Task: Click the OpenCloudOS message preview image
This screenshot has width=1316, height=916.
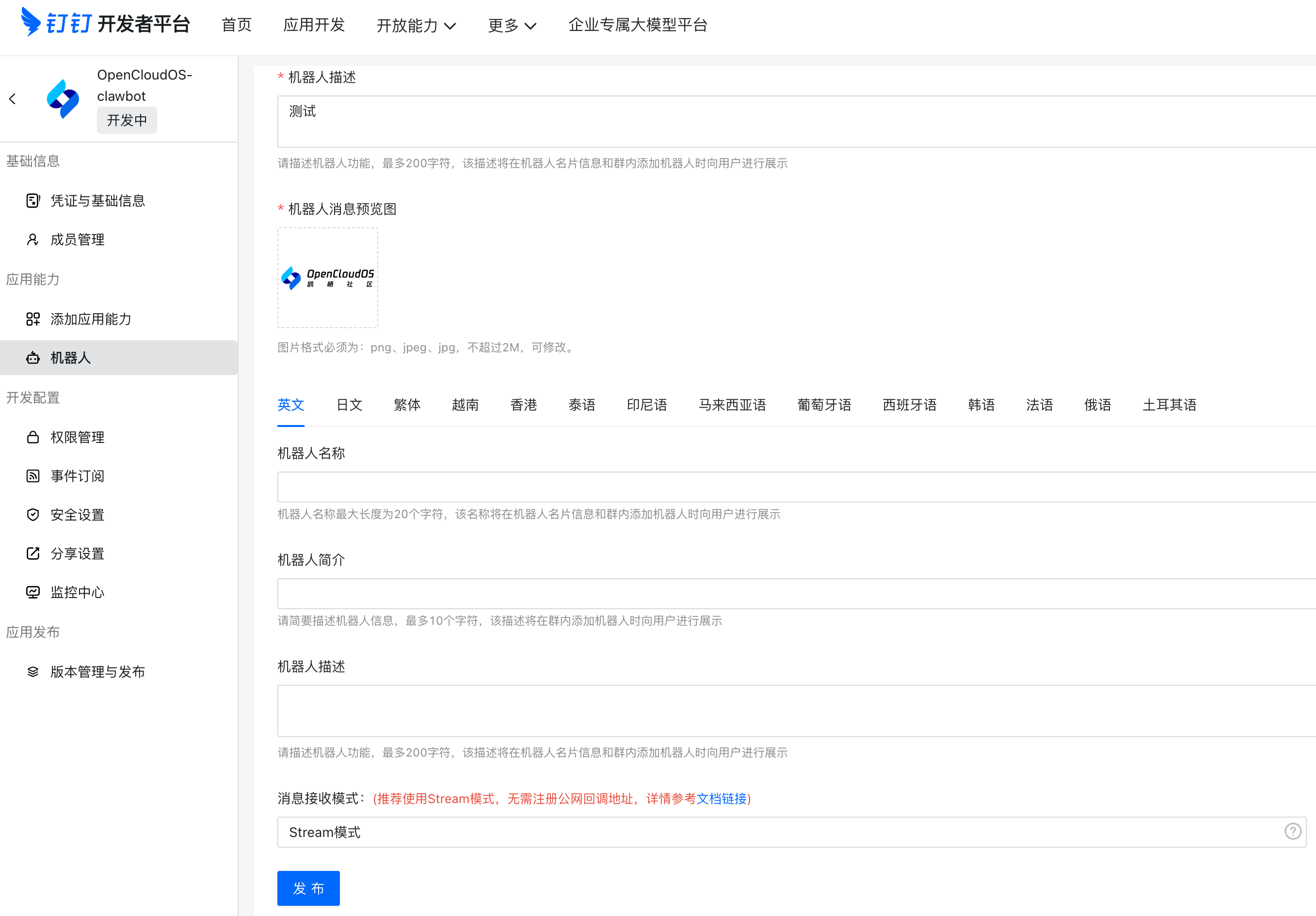Action: click(x=328, y=278)
